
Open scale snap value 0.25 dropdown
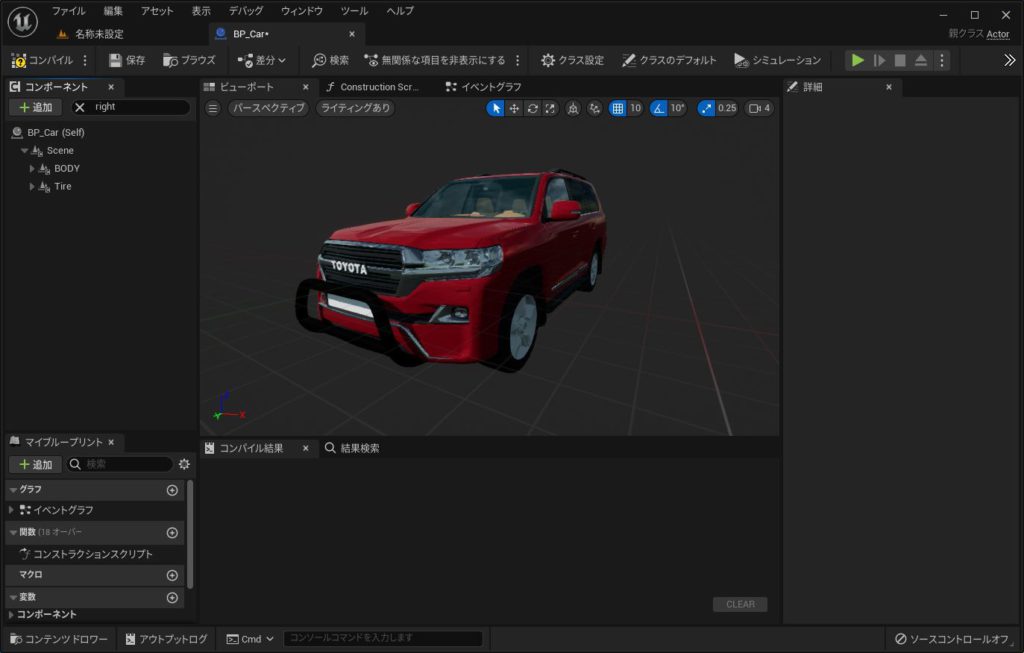[x=726, y=108]
